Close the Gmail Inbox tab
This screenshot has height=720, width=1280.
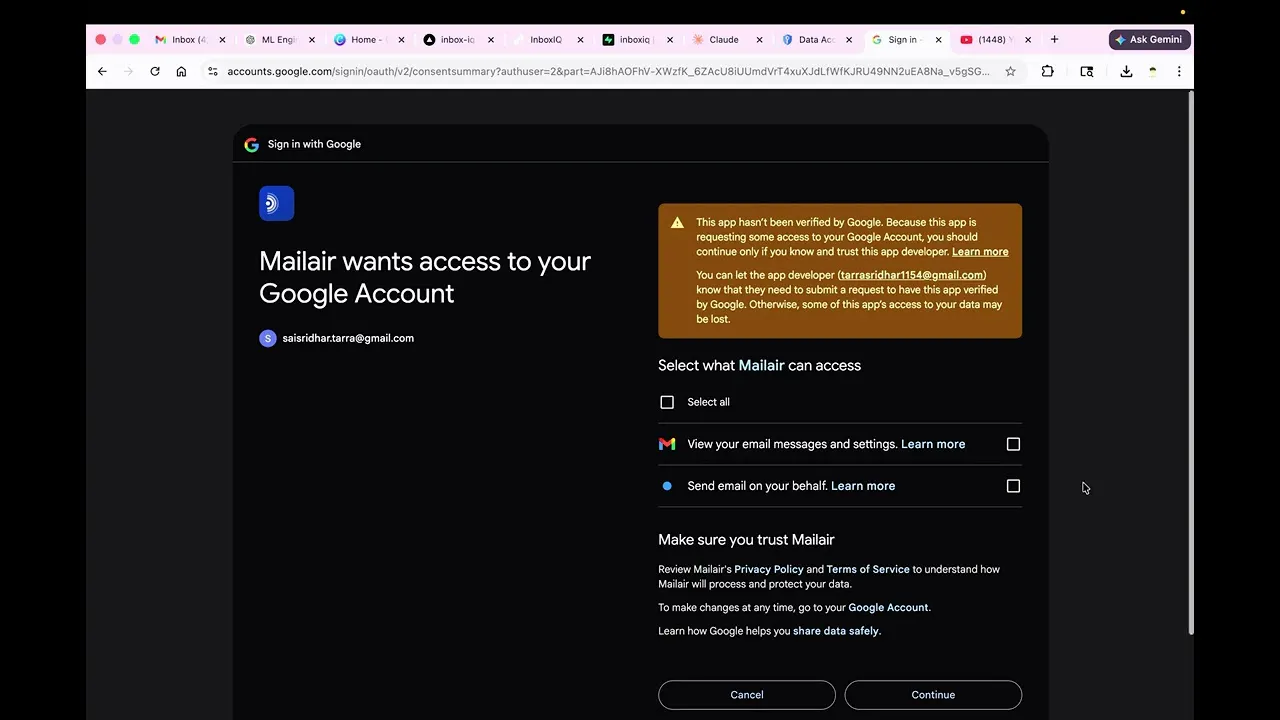pos(222,40)
